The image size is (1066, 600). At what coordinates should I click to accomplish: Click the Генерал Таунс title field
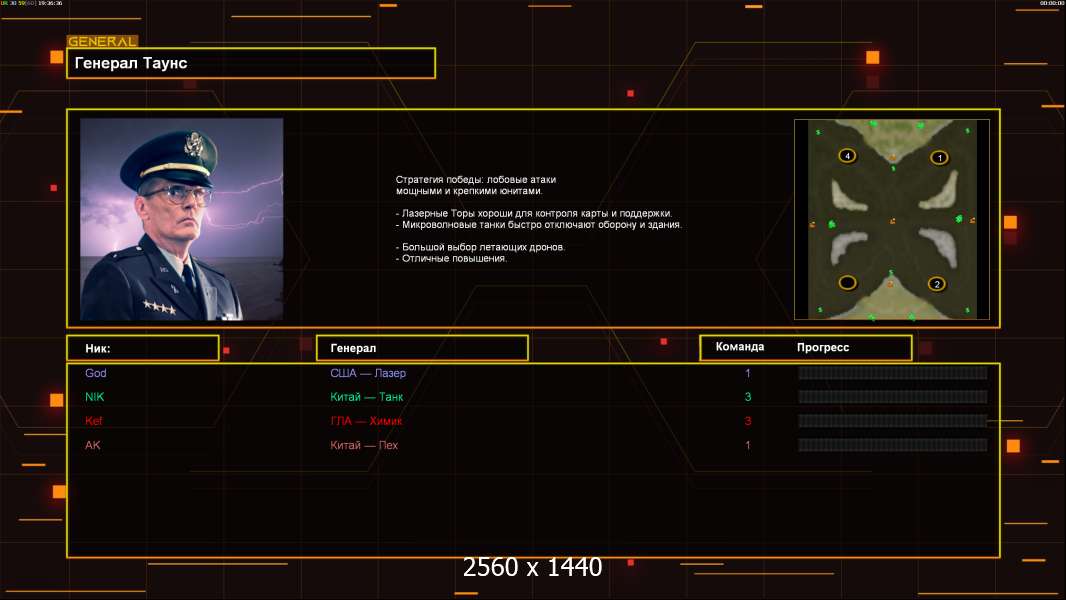pos(251,63)
